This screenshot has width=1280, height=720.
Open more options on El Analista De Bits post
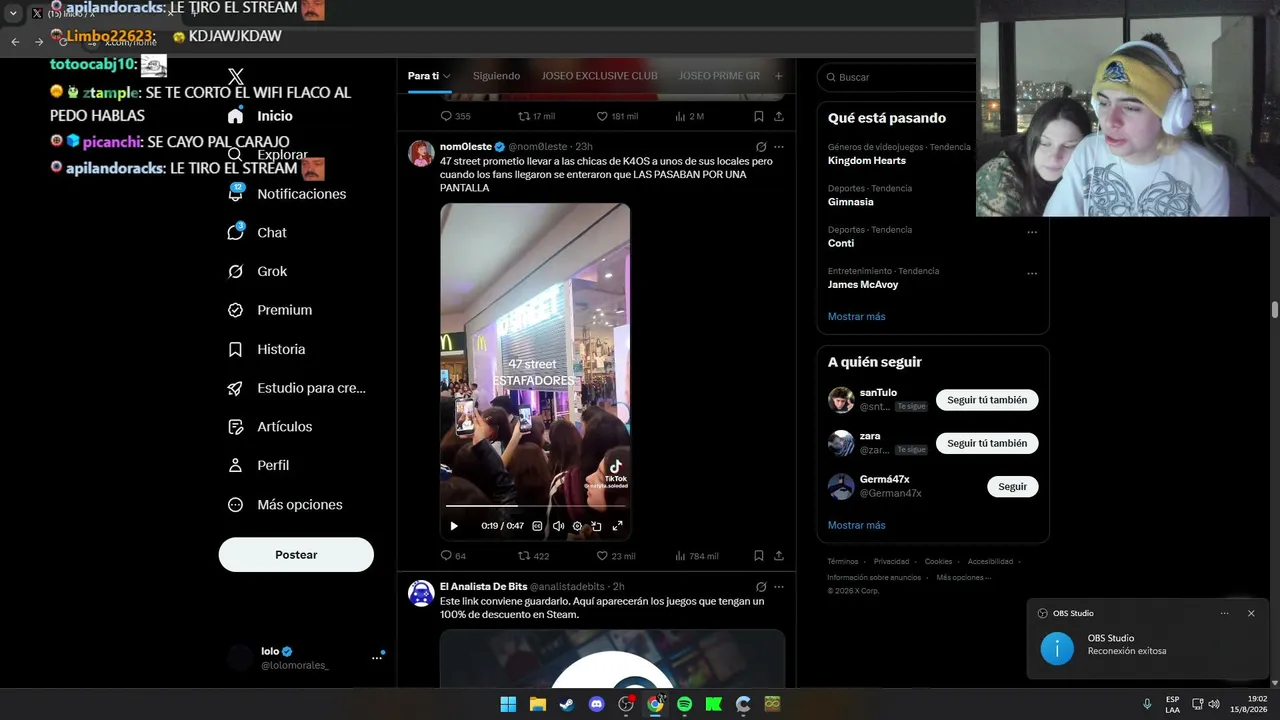779,587
